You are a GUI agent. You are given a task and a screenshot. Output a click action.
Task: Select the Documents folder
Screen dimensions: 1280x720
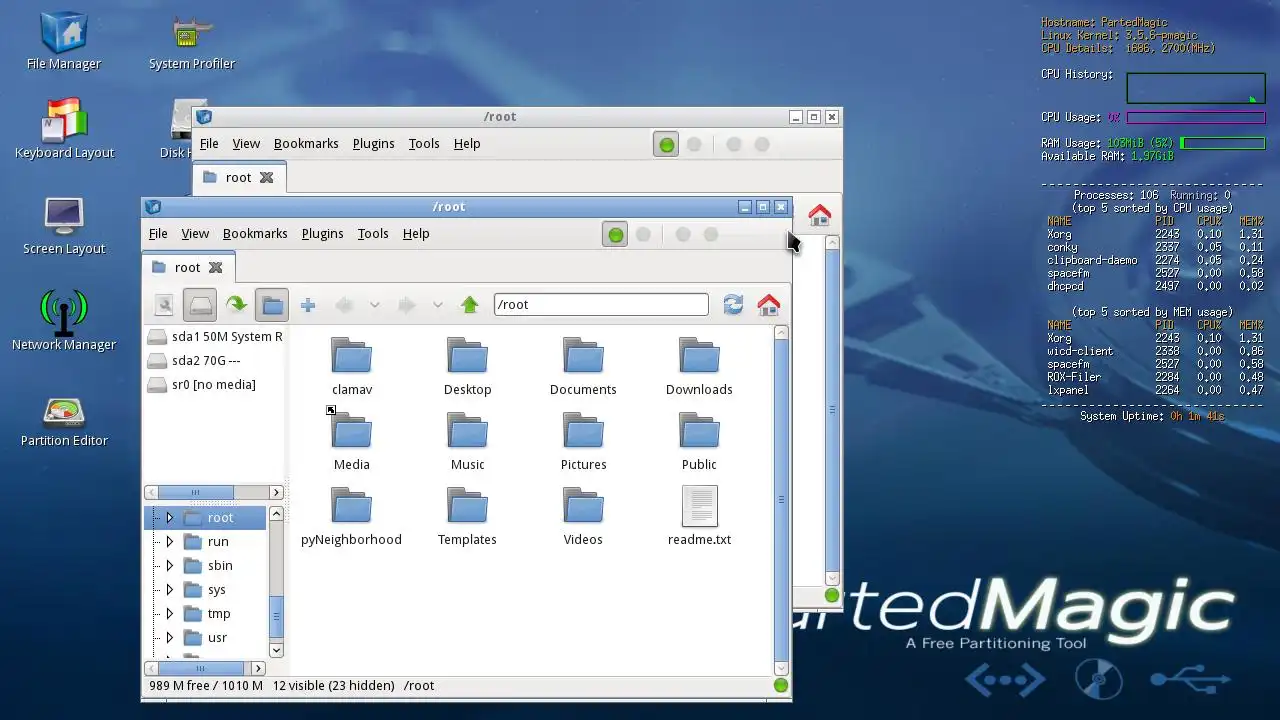pos(583,366)
